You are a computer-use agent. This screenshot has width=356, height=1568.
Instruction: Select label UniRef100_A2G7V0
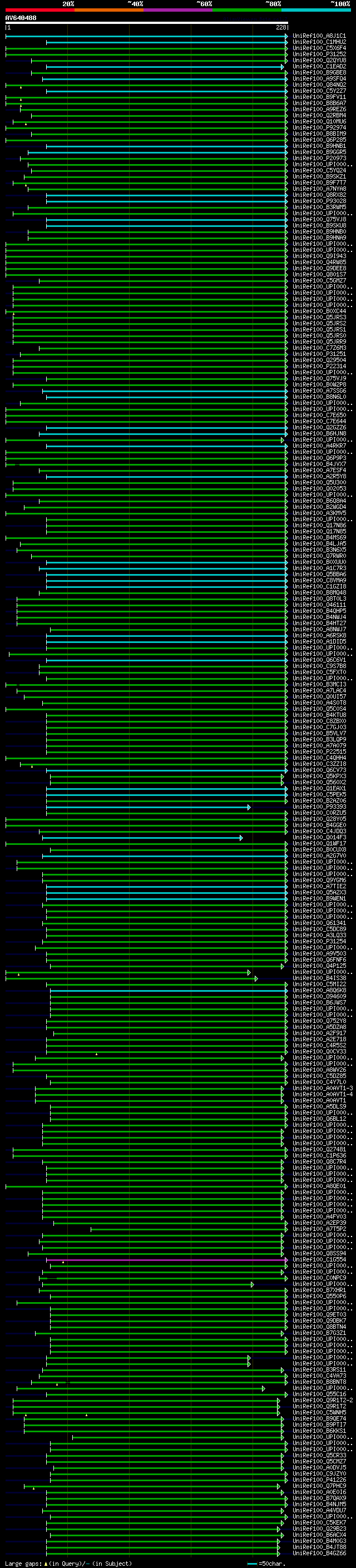pos(319,855)
